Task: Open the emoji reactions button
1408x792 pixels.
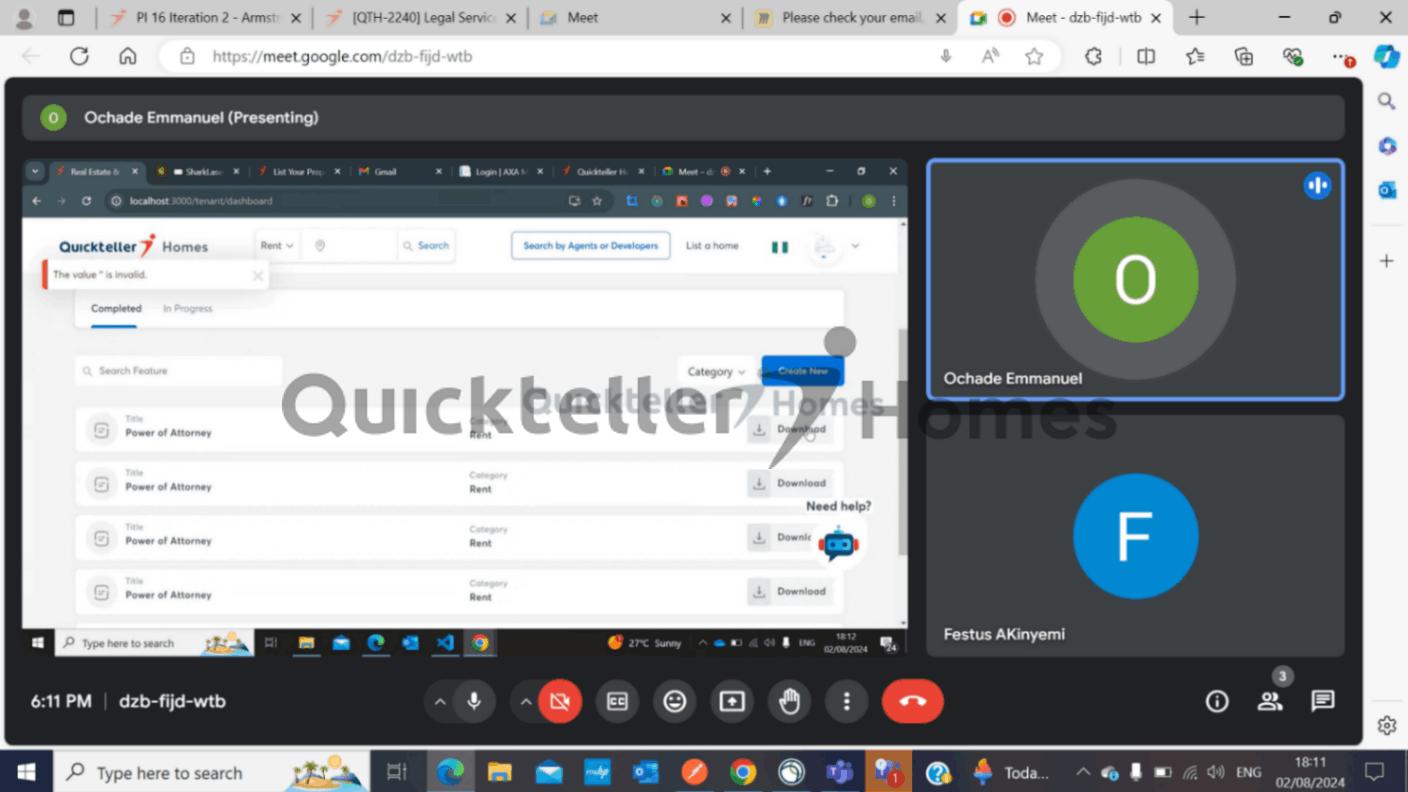Action: tap(675, 702)
